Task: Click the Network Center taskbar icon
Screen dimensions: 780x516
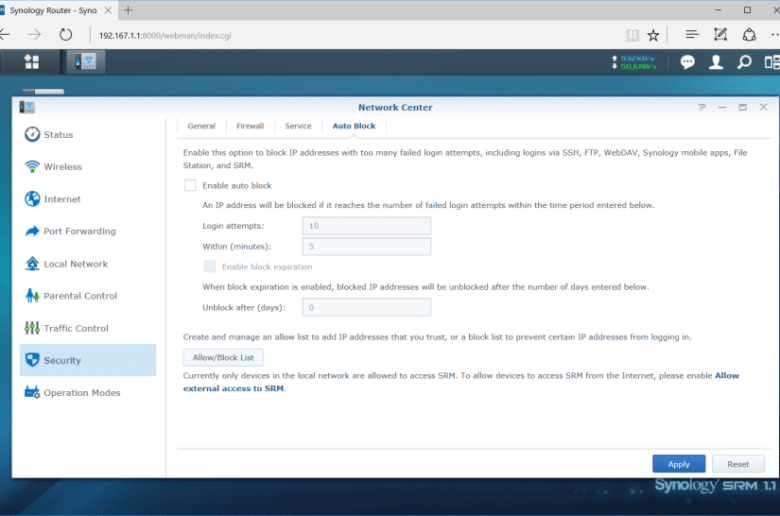Action: click(86, 62)
